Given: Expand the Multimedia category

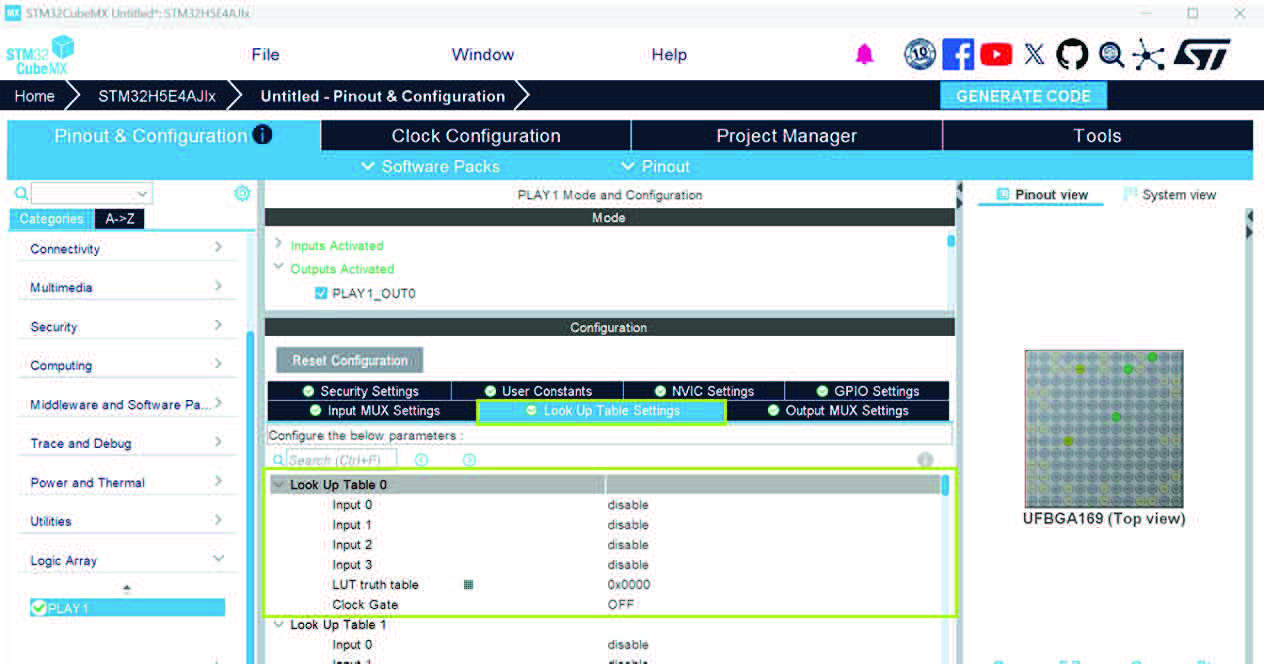Looking at the screenshot, I should click(x=218, y=286).
